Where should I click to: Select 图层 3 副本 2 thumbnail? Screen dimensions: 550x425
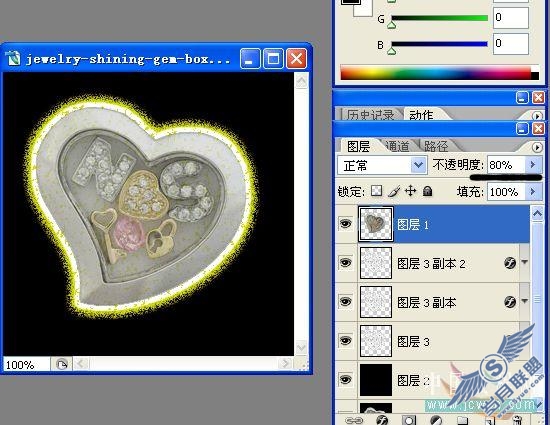pyautogui.click(x=376, y=263)
